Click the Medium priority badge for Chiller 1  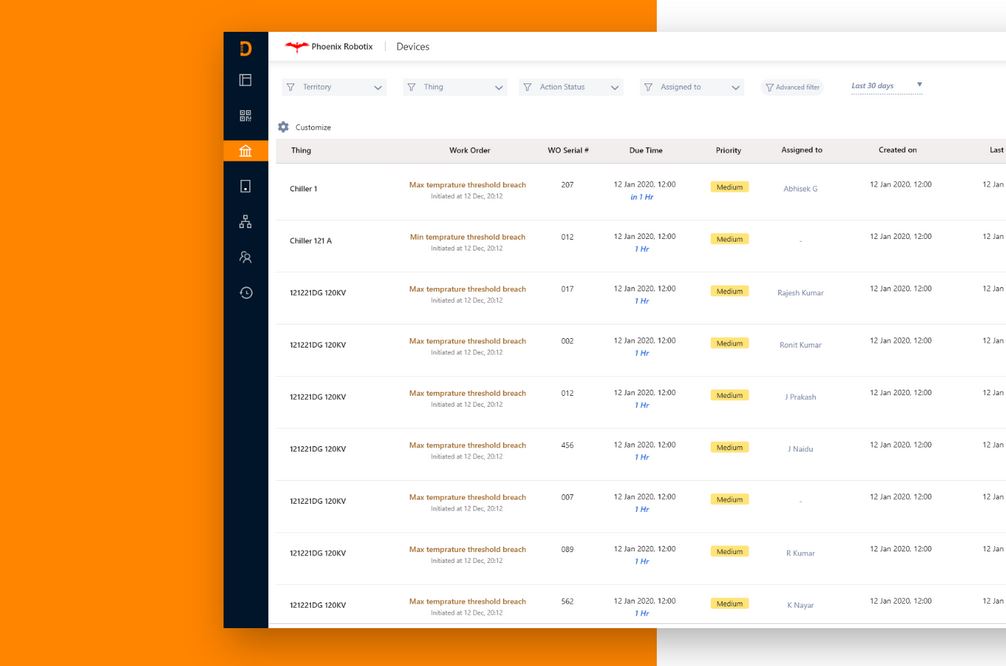click(x=729, y=187)
